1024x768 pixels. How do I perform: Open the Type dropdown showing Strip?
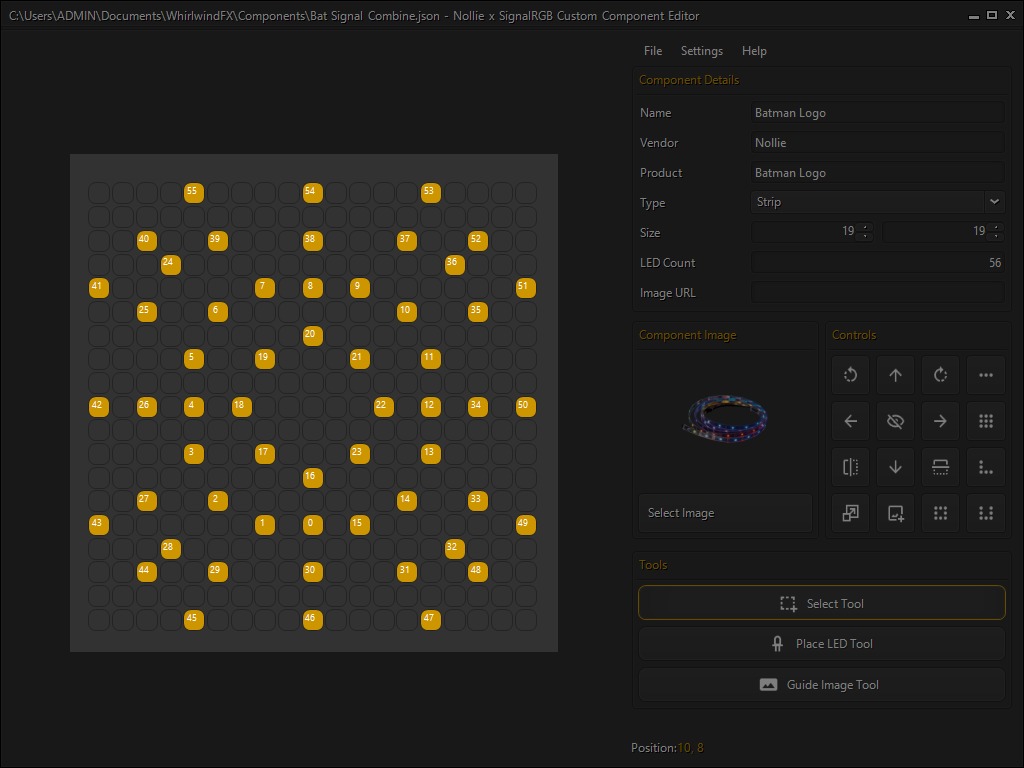tap(877, 202)
